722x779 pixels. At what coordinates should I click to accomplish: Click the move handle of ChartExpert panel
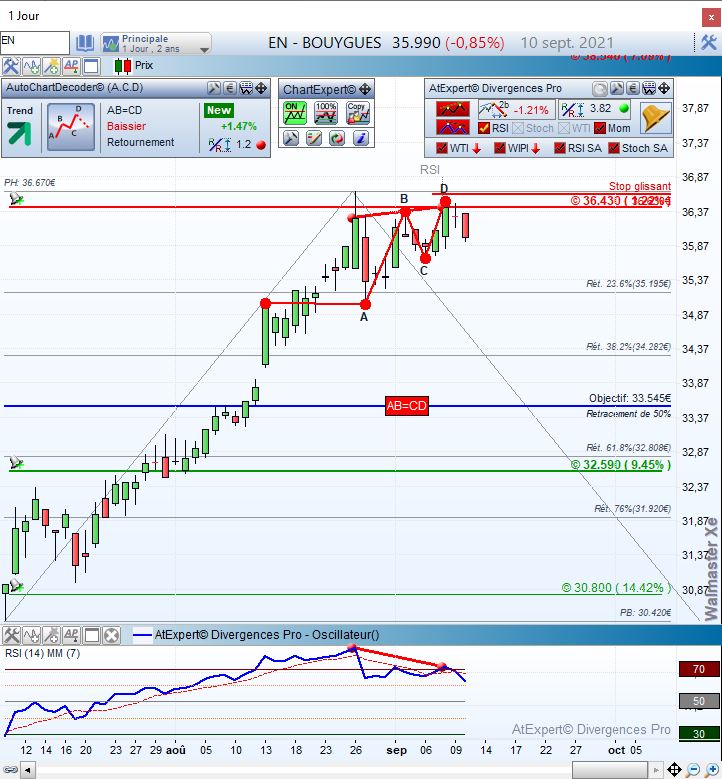(365, 89)
